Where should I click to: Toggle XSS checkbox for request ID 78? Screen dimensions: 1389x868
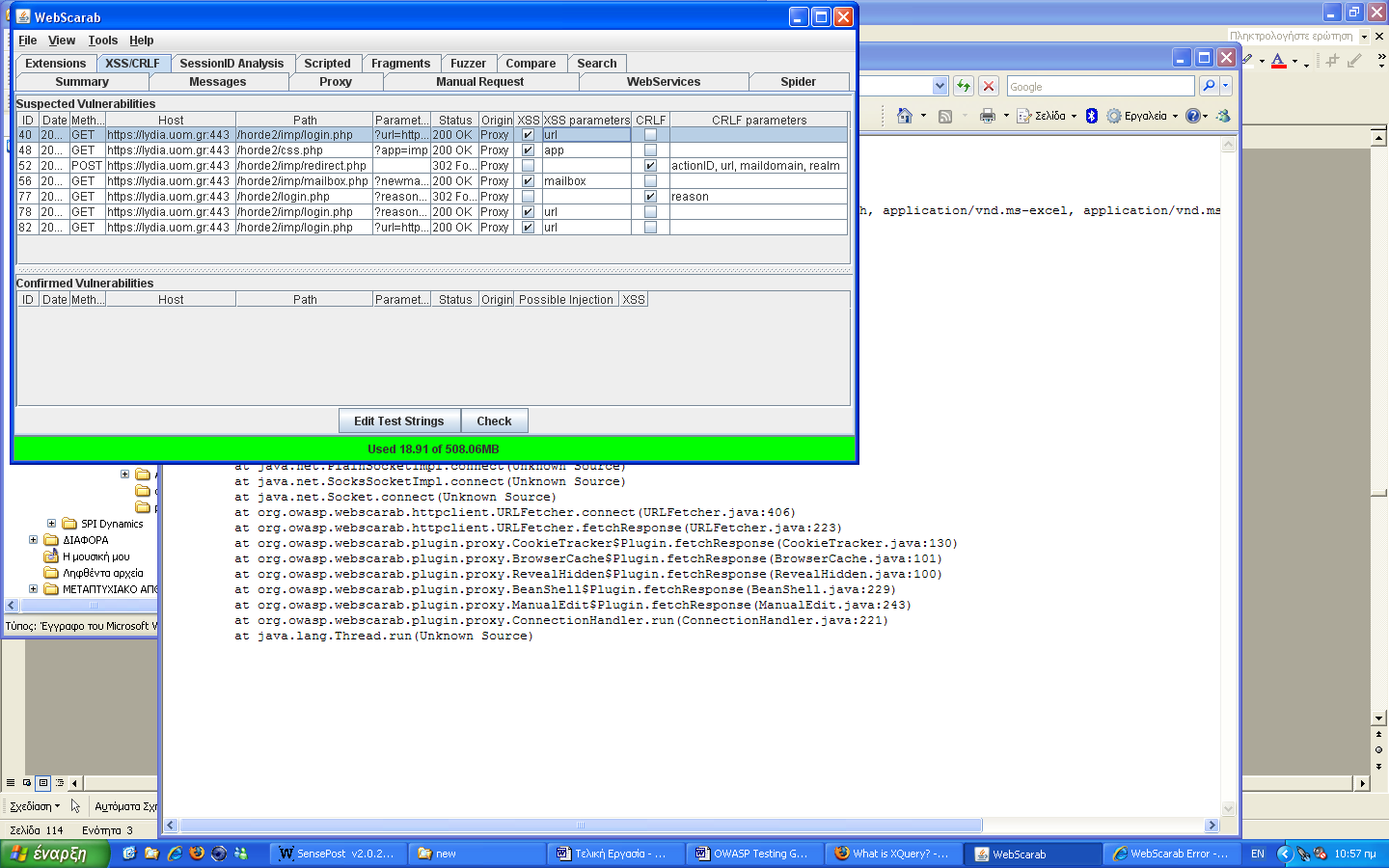click(x=528, y=212)
